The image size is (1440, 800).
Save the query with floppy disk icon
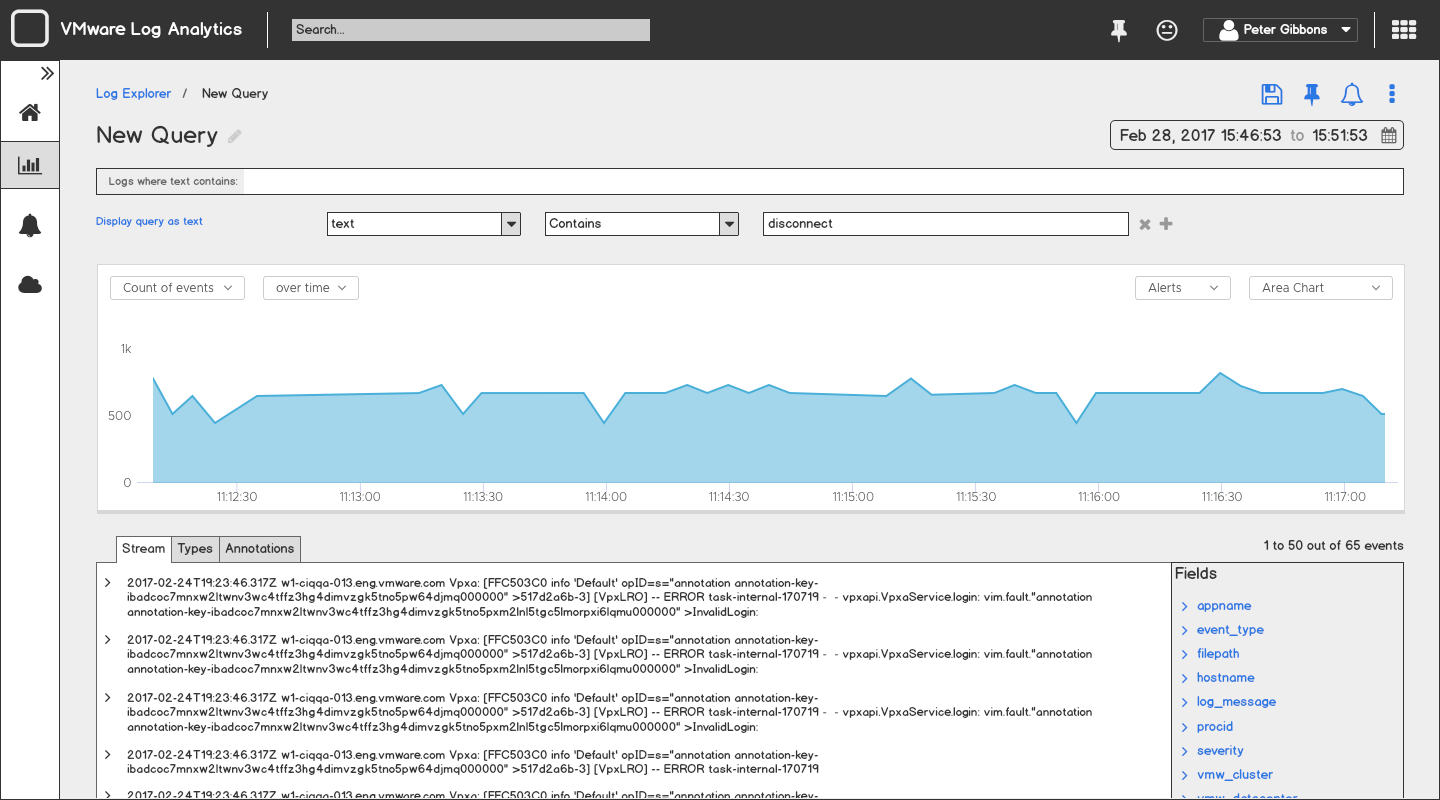tap(1271, 94)
